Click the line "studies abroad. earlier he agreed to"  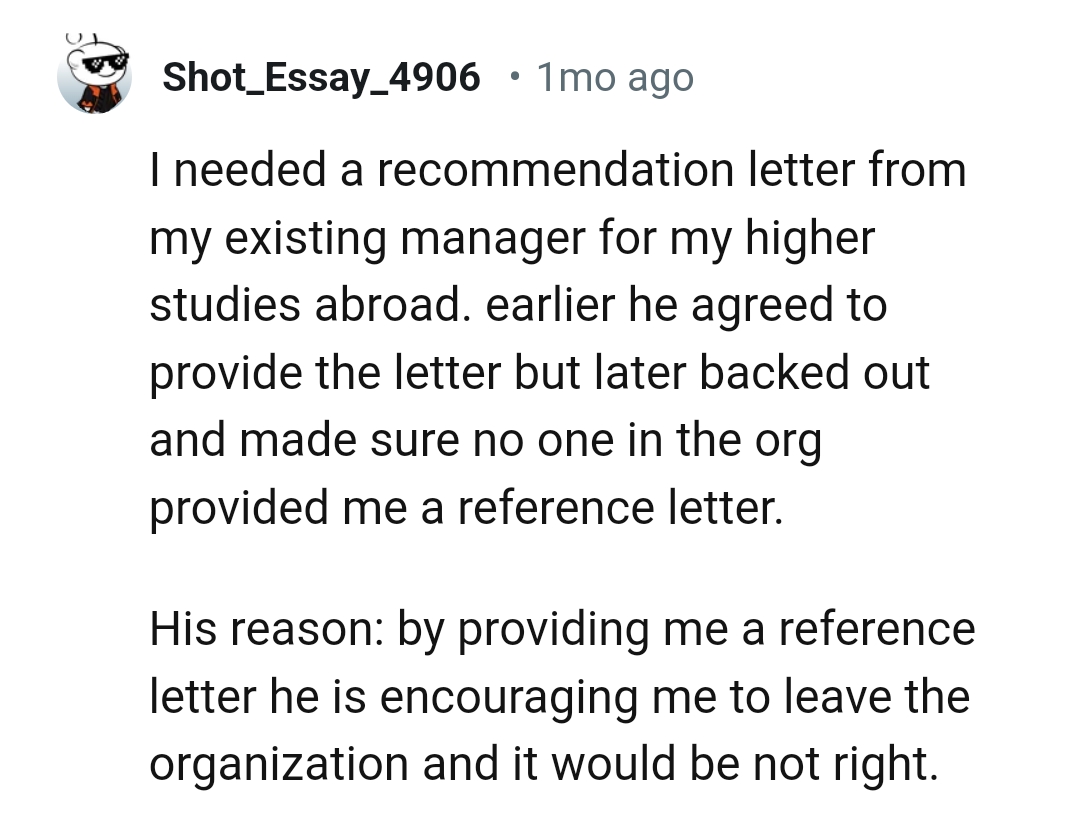tap(518, 305)
